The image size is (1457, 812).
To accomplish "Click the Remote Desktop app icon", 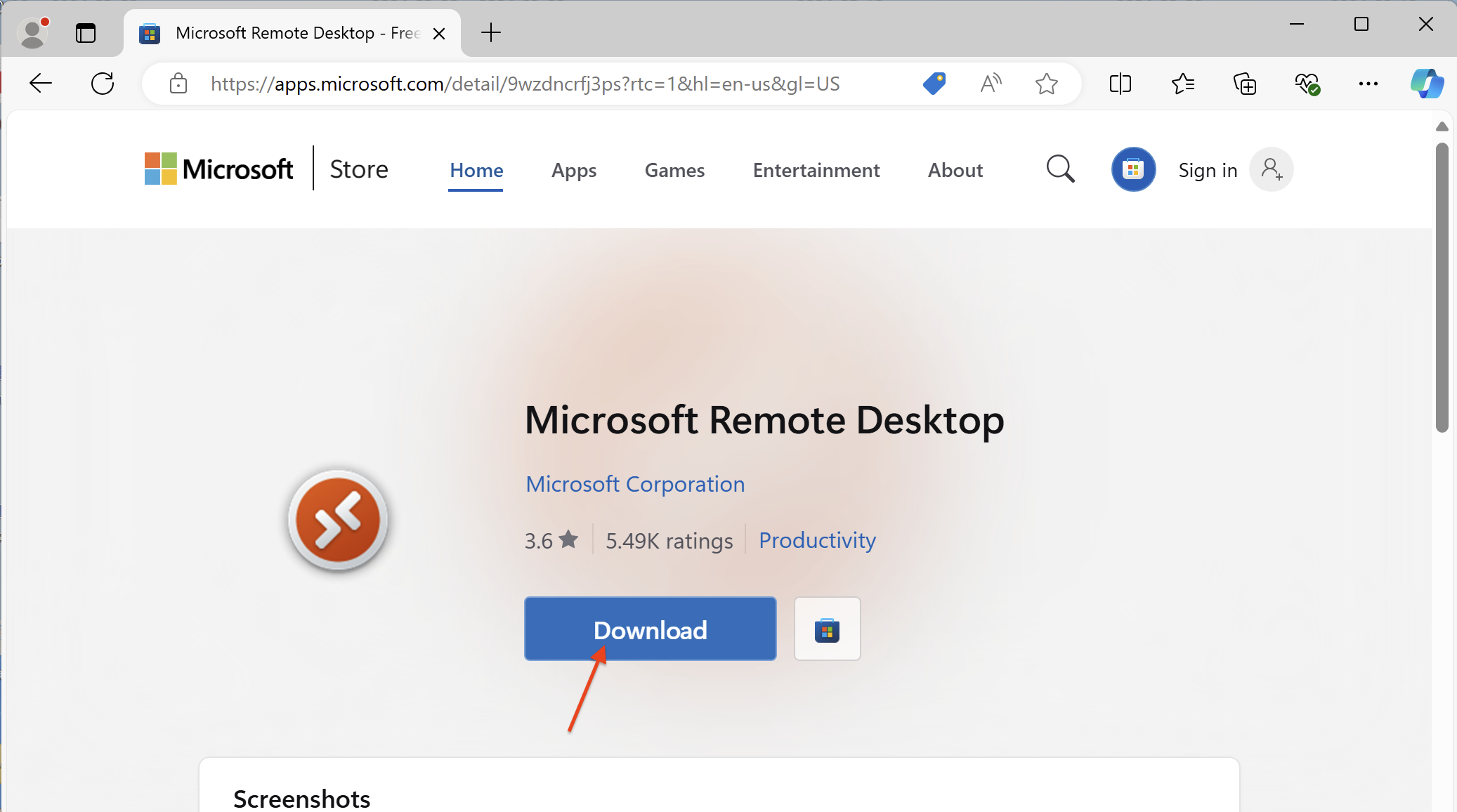I will 338,520.
